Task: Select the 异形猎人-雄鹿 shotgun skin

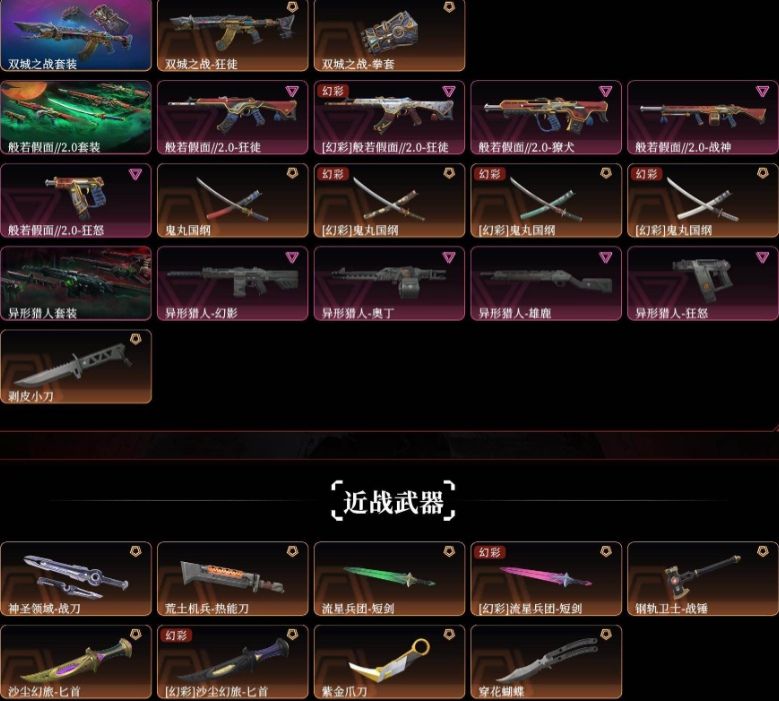Action: point(546,283)
